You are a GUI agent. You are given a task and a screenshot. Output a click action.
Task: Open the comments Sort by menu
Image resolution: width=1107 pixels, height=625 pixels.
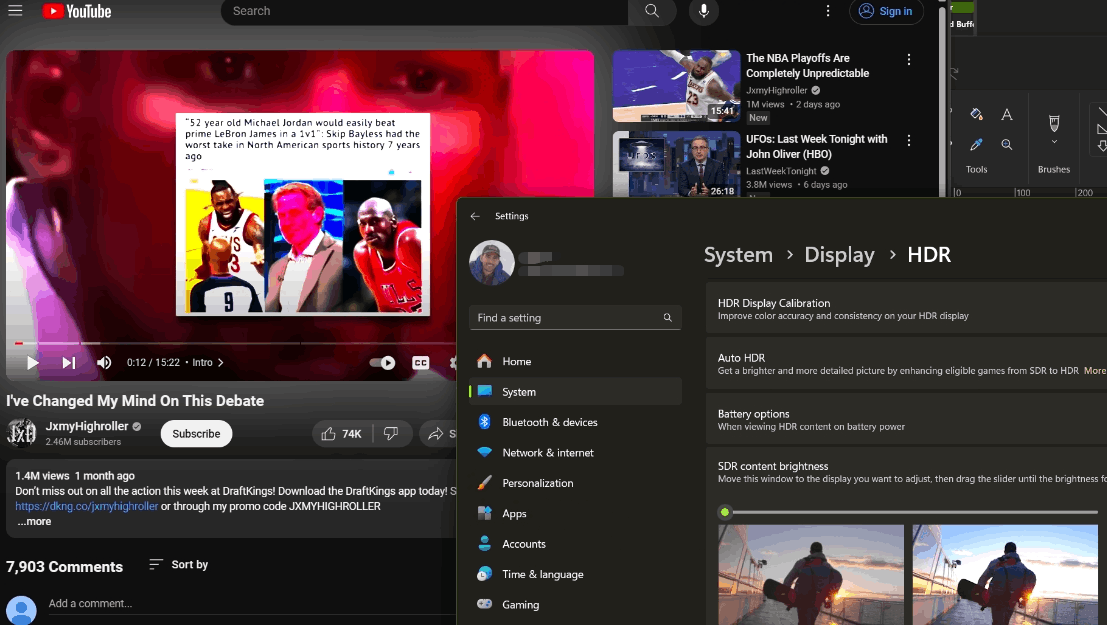pos(178,565)
